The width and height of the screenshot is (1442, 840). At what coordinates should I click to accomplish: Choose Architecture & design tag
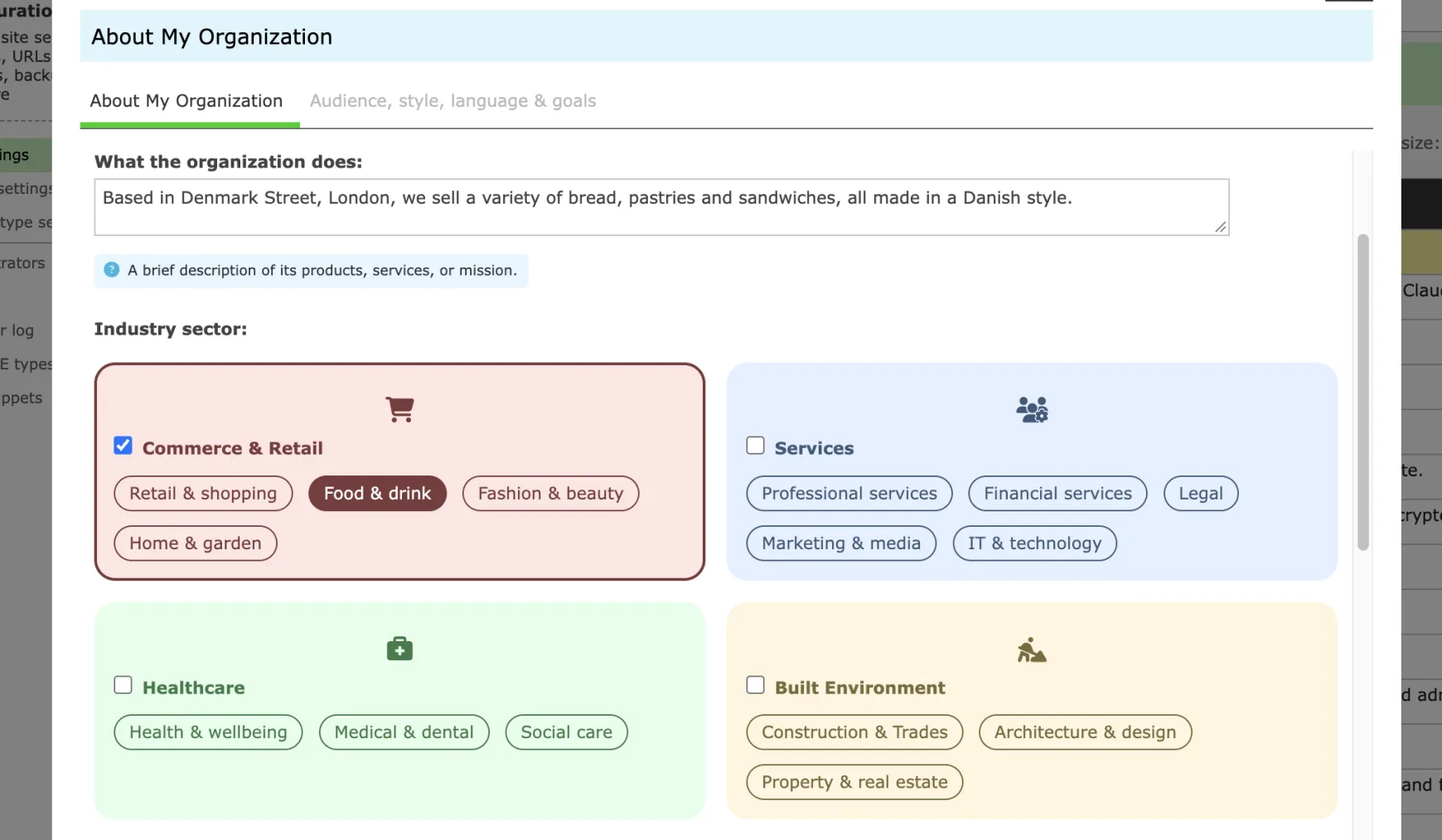click(1085, 732)
